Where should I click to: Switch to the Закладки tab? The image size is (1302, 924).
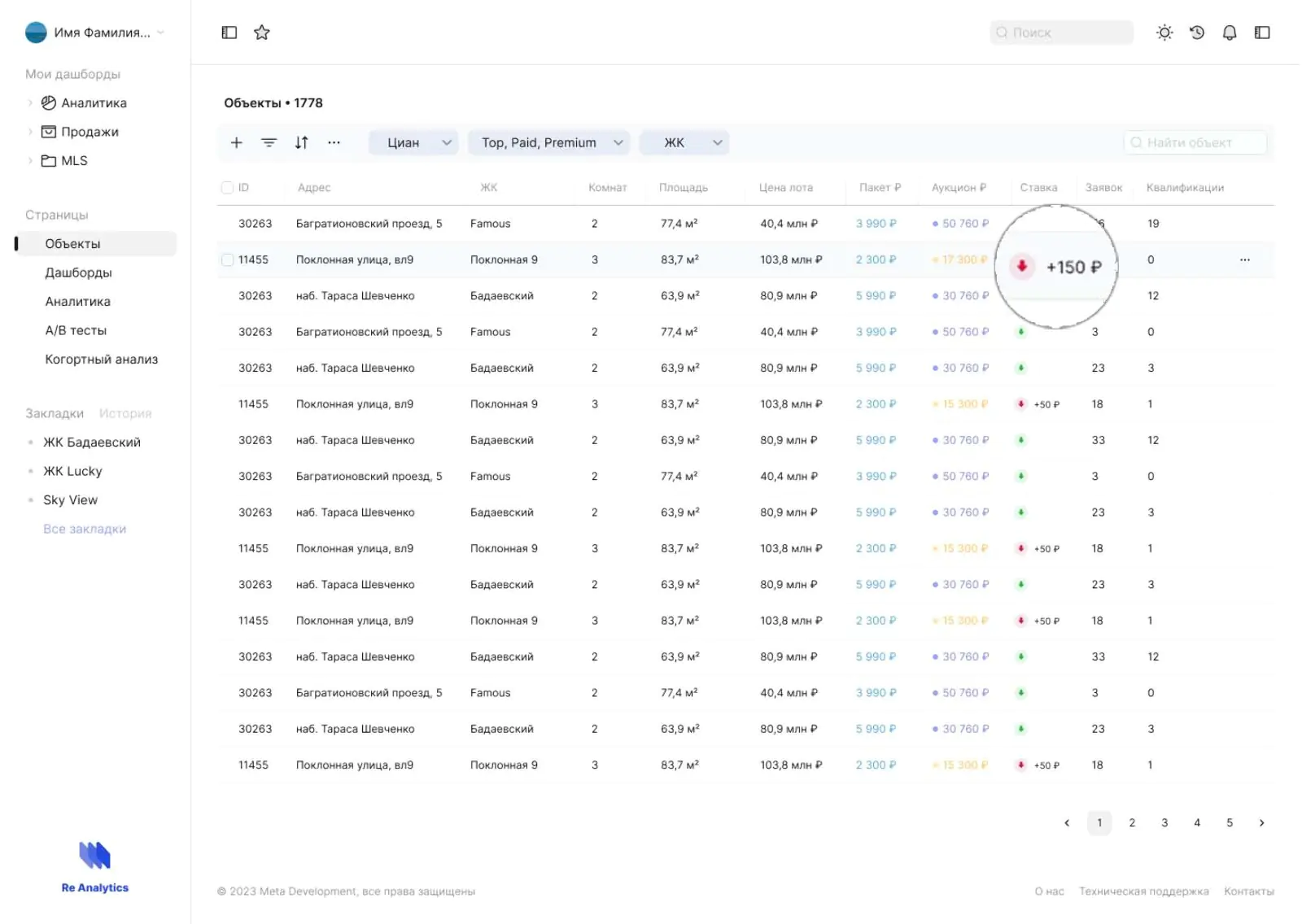coord(55,413)
